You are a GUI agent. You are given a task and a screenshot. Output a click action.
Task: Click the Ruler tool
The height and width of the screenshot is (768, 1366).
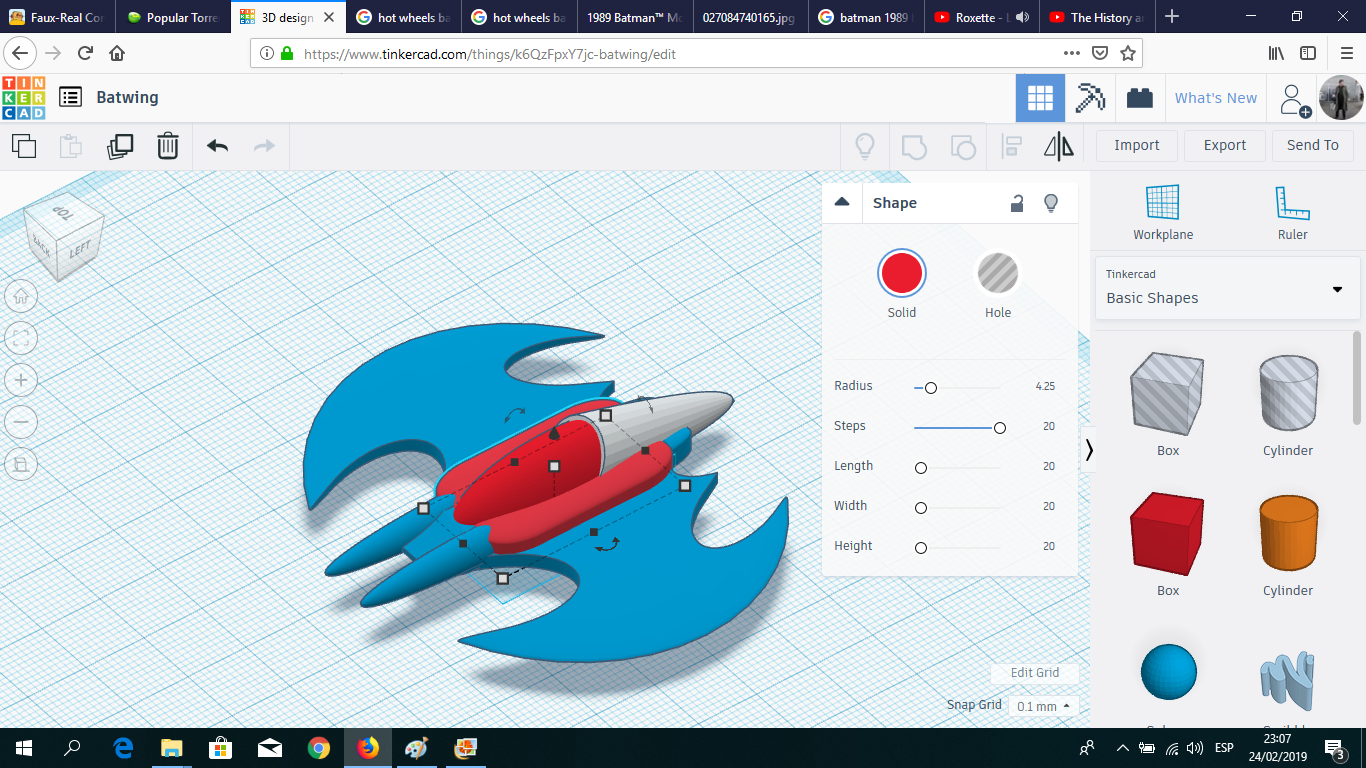1292,213
